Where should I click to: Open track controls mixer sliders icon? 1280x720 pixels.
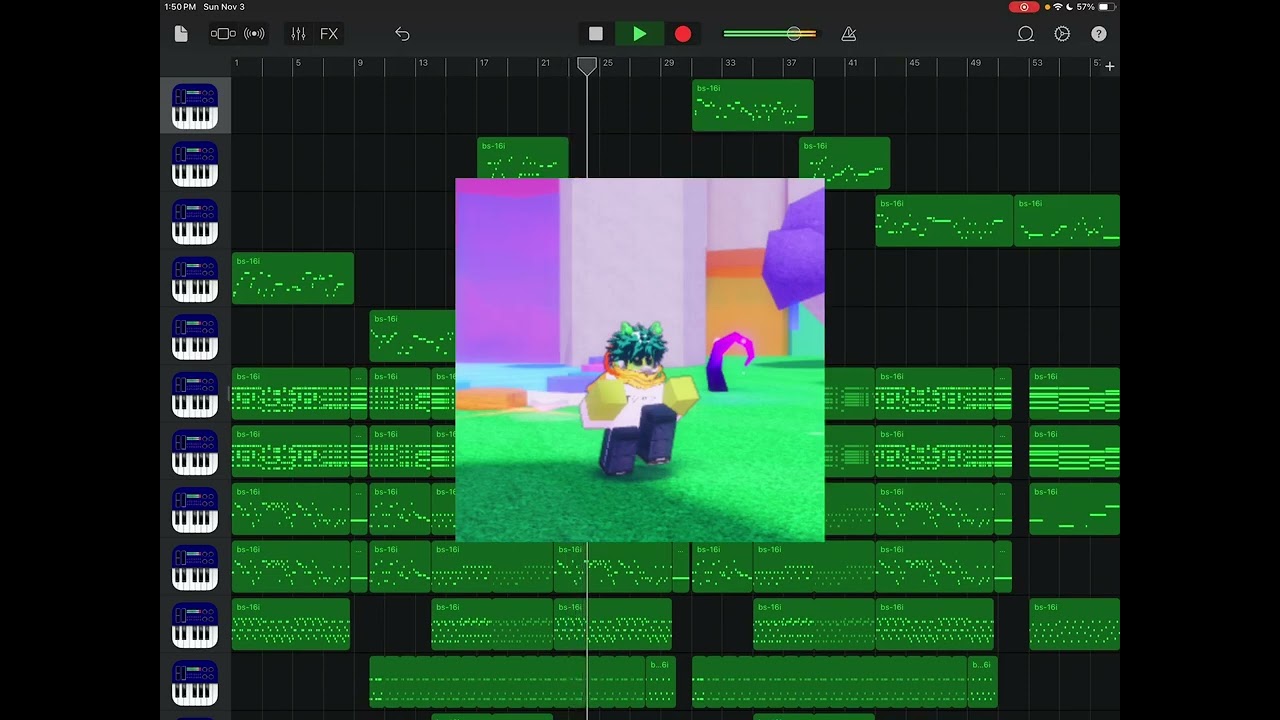(x=298, y=34)
